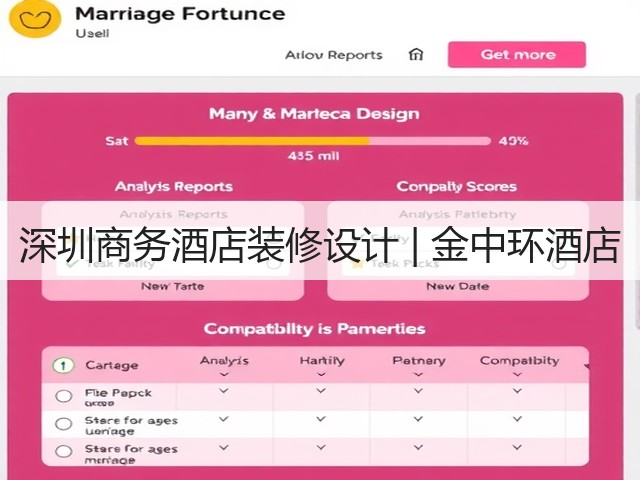Expand Fite Pepck row Hartiily chevron
640x480 pixels.
pyautogui.click(x=321, y=391)
